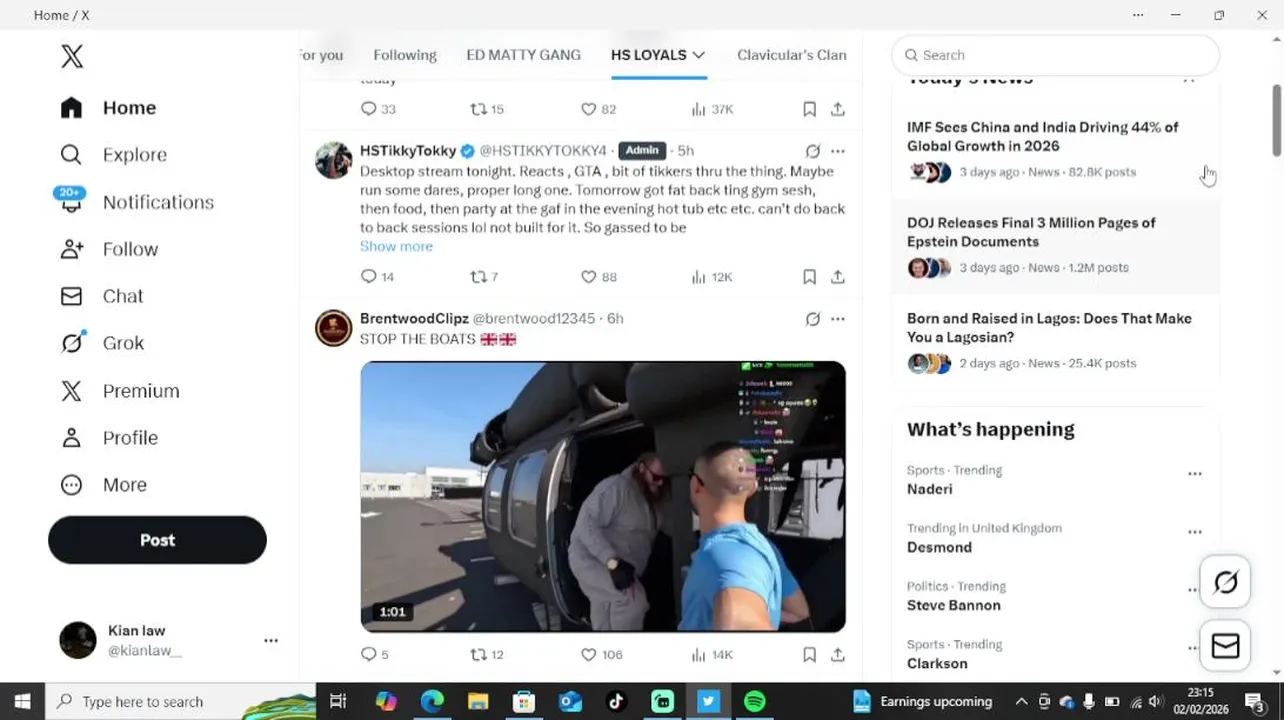Click the reply icon on HSTikkyTokky post
Viewport: 1284px width, 720px height.
point(369,277)
